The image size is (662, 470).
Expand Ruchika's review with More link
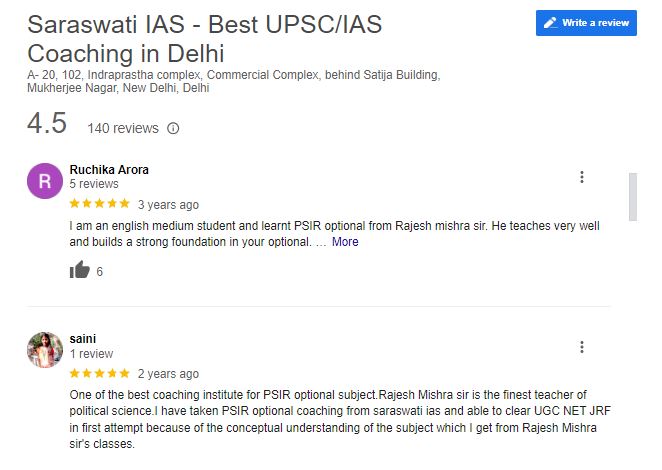[345, 242]
